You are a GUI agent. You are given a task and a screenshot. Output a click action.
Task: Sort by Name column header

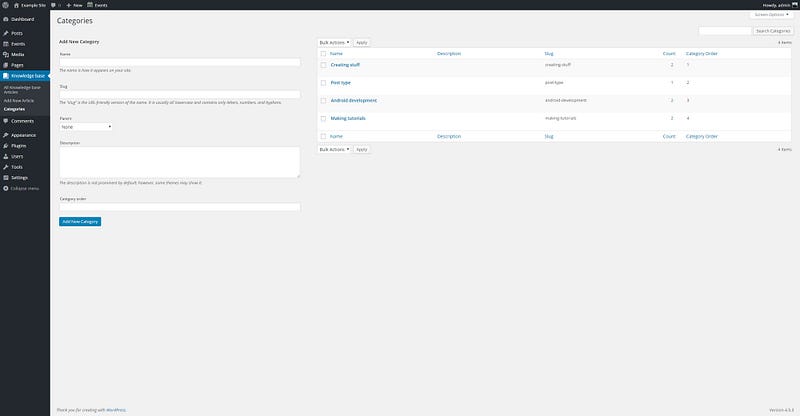pos(336,54)
